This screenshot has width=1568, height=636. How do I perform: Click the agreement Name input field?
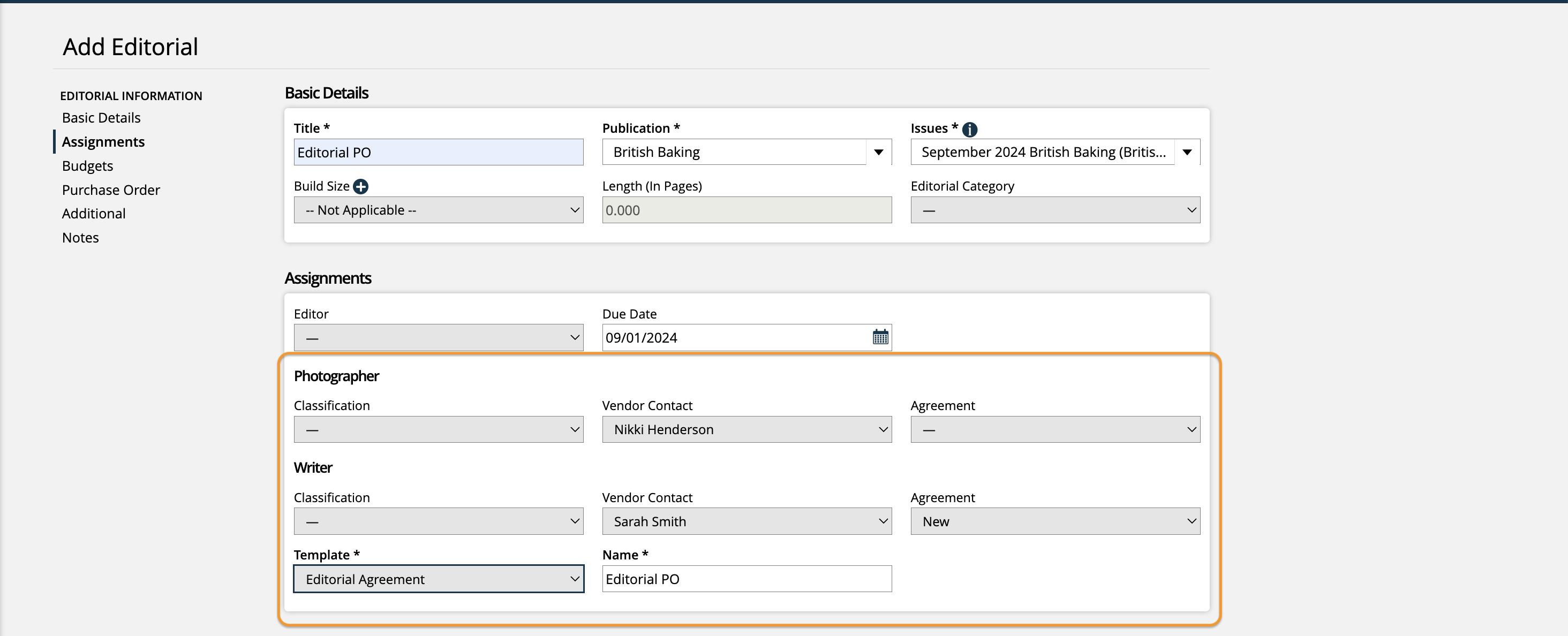pos(747,579)
